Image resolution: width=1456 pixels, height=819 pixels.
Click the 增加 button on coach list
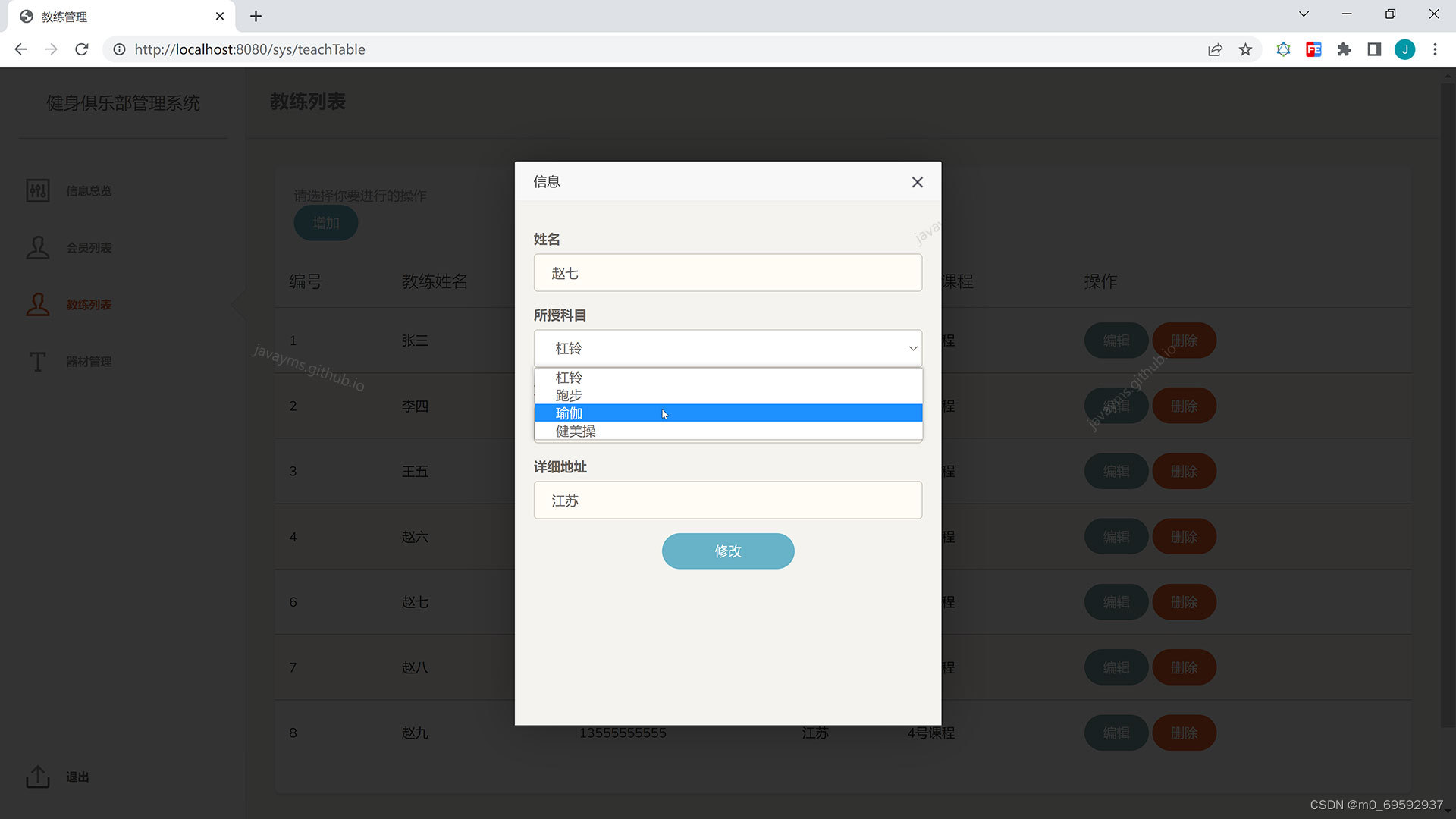(x=326, y=222)
